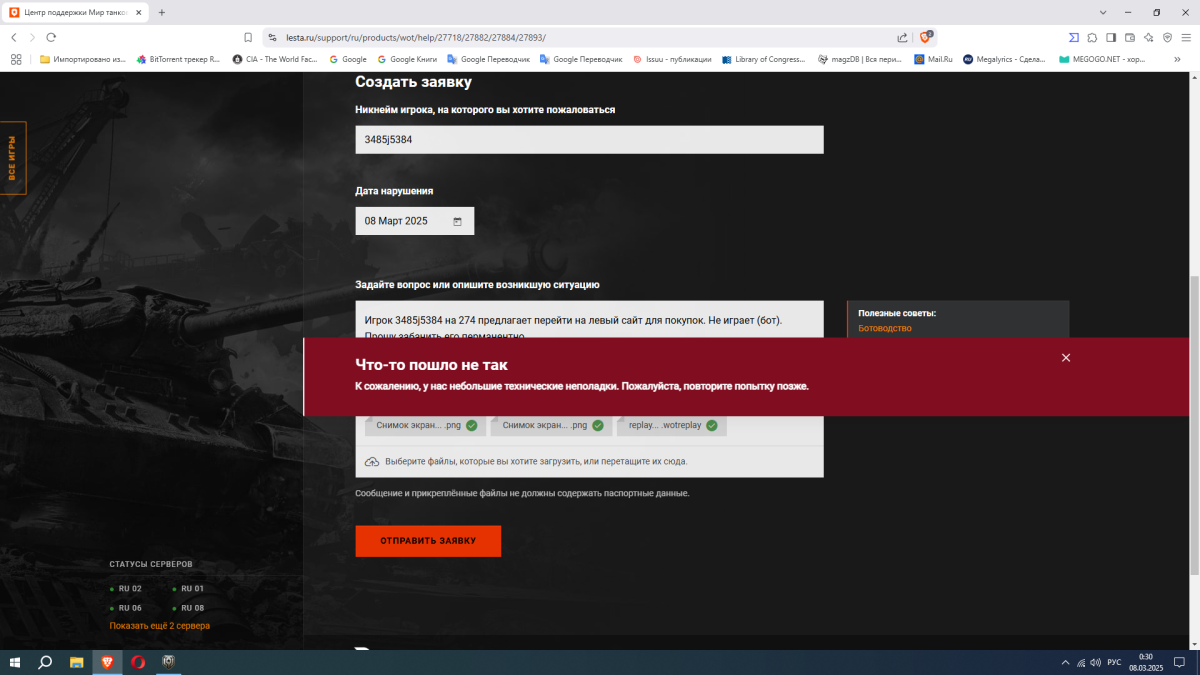Open the browser hamburger main menu
Screen dimensions: 1200x675
tap(1186, 37)
